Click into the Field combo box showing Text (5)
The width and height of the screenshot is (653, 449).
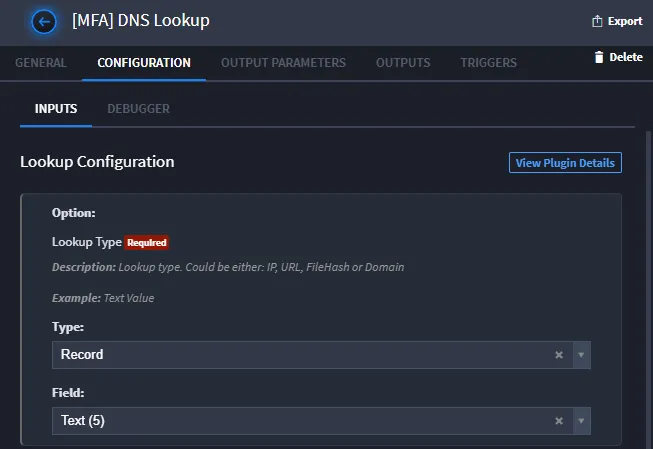321,421
